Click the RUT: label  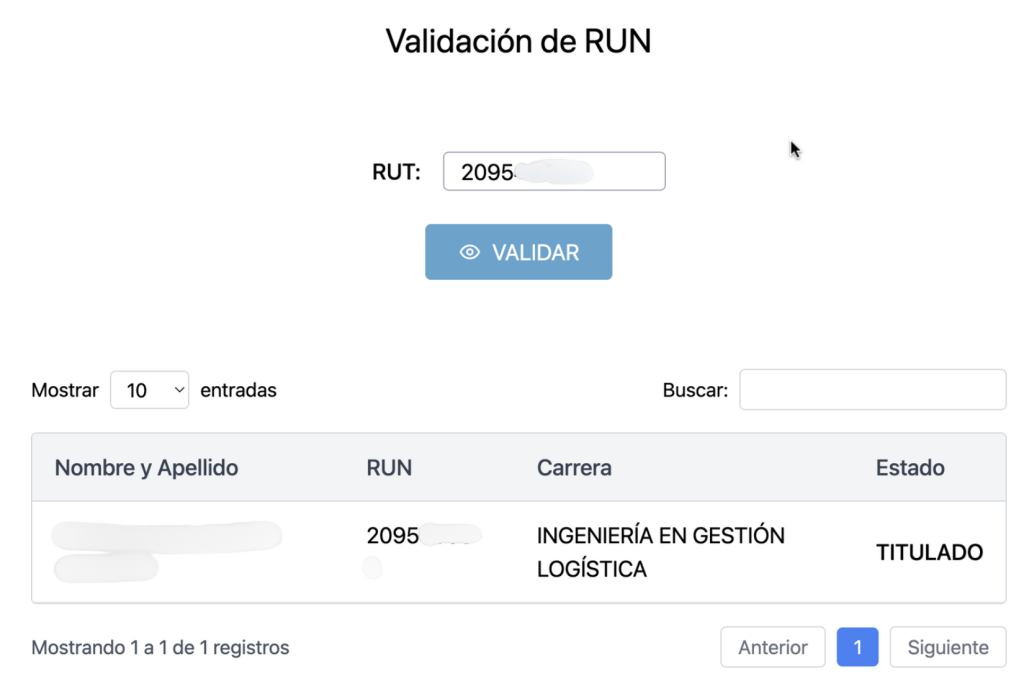[x=396, y=172]
